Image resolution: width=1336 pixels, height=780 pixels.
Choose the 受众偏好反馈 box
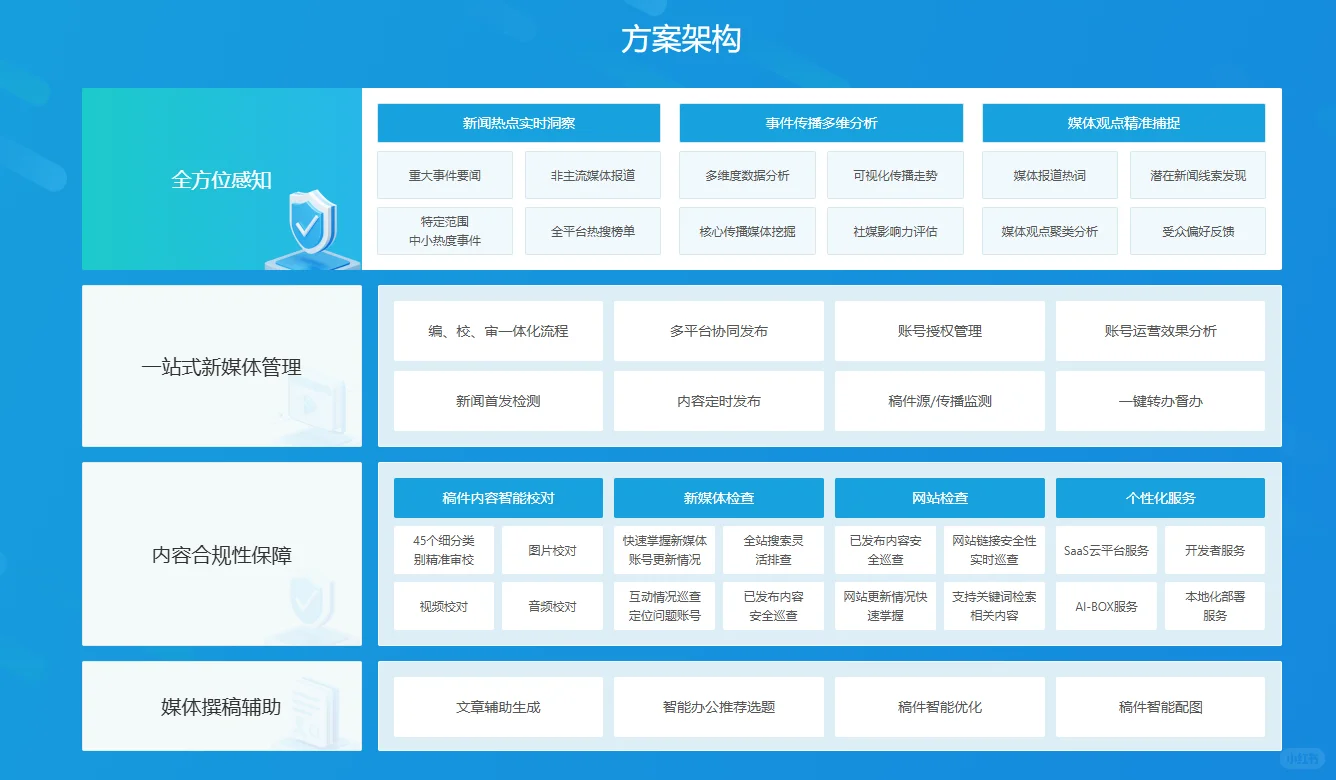[x=1198, y=231]
